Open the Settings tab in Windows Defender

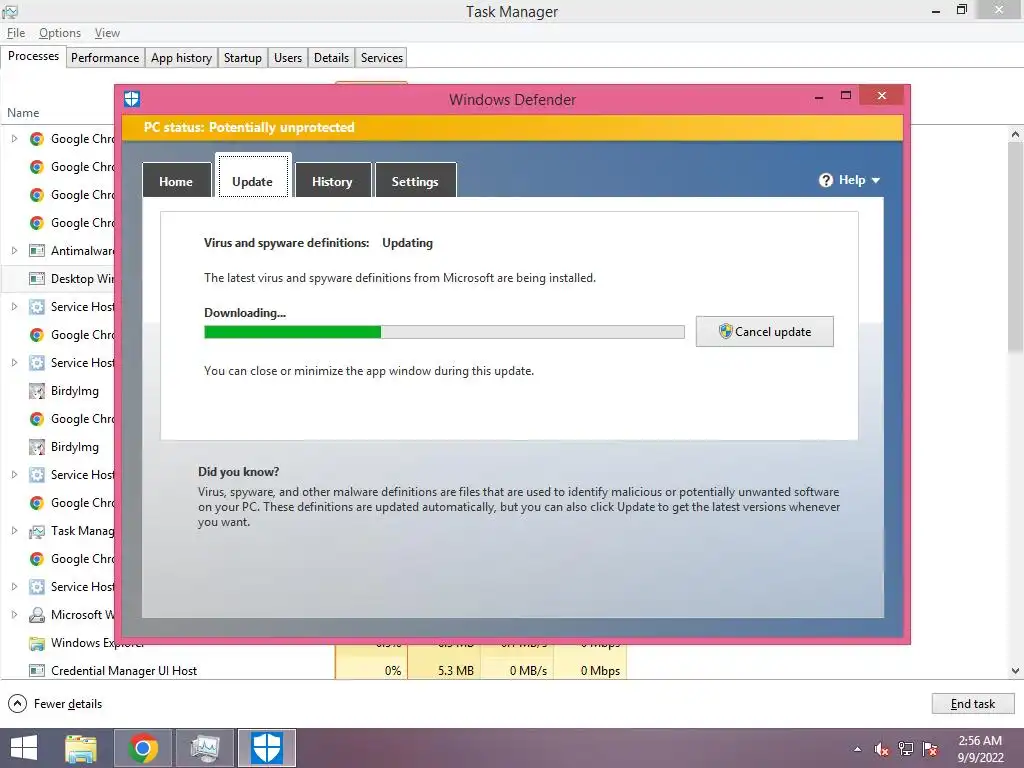(415, 181)
